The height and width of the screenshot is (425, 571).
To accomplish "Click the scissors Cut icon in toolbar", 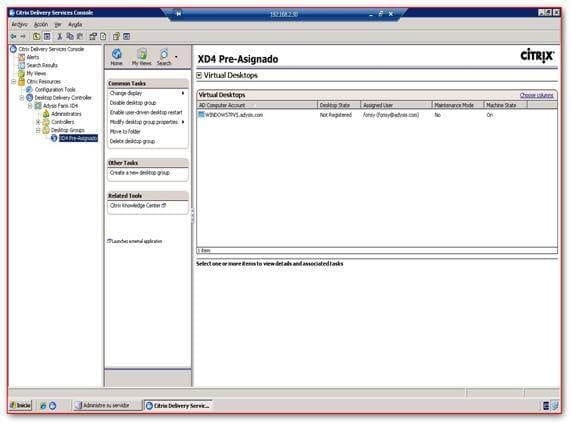I will (59, 36).
